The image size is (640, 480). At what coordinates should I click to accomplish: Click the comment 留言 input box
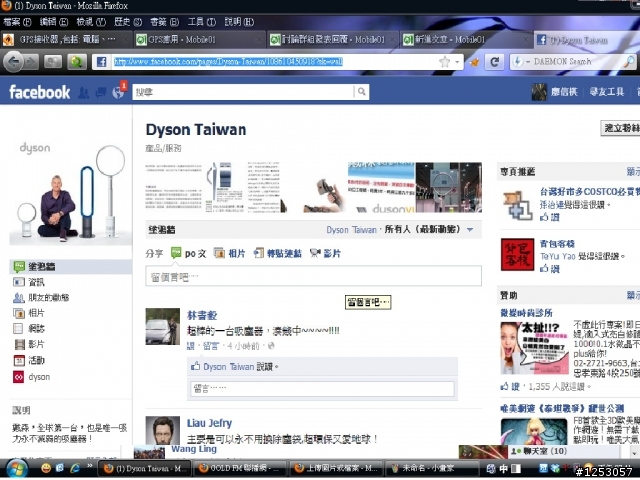(322, 389)
